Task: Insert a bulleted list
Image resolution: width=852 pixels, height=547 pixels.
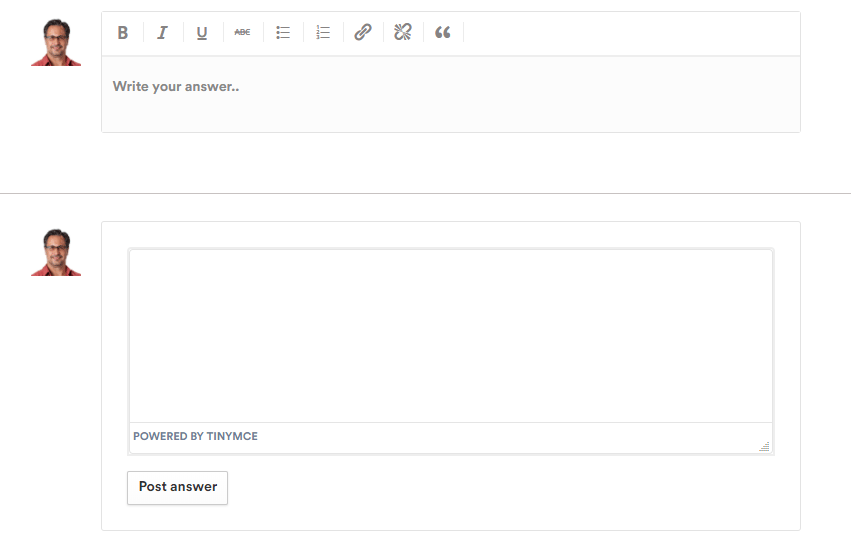Action: pos(283,33)
